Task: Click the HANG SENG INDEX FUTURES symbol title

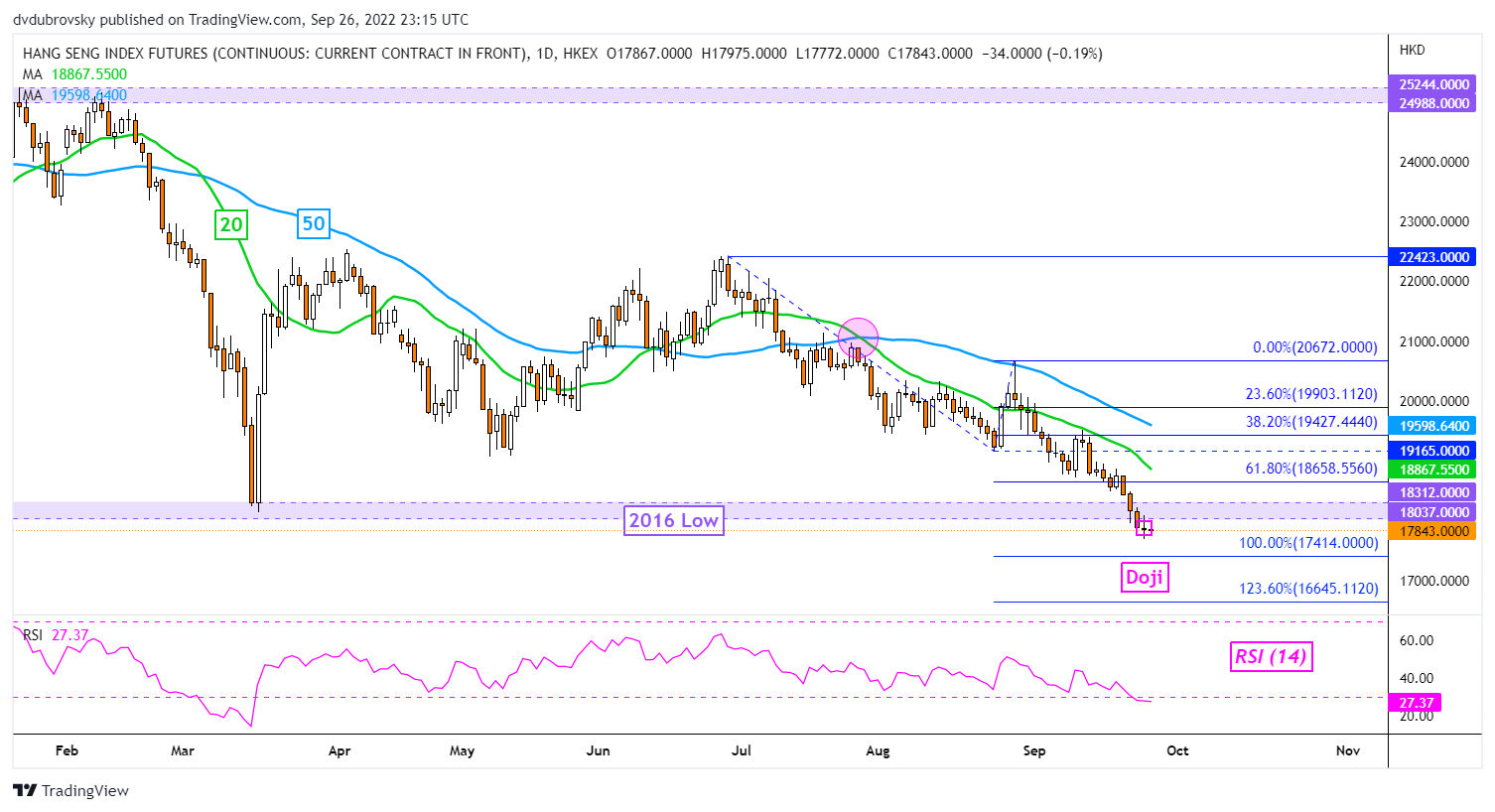Action: pyautogui.click(x=276, y=54)
